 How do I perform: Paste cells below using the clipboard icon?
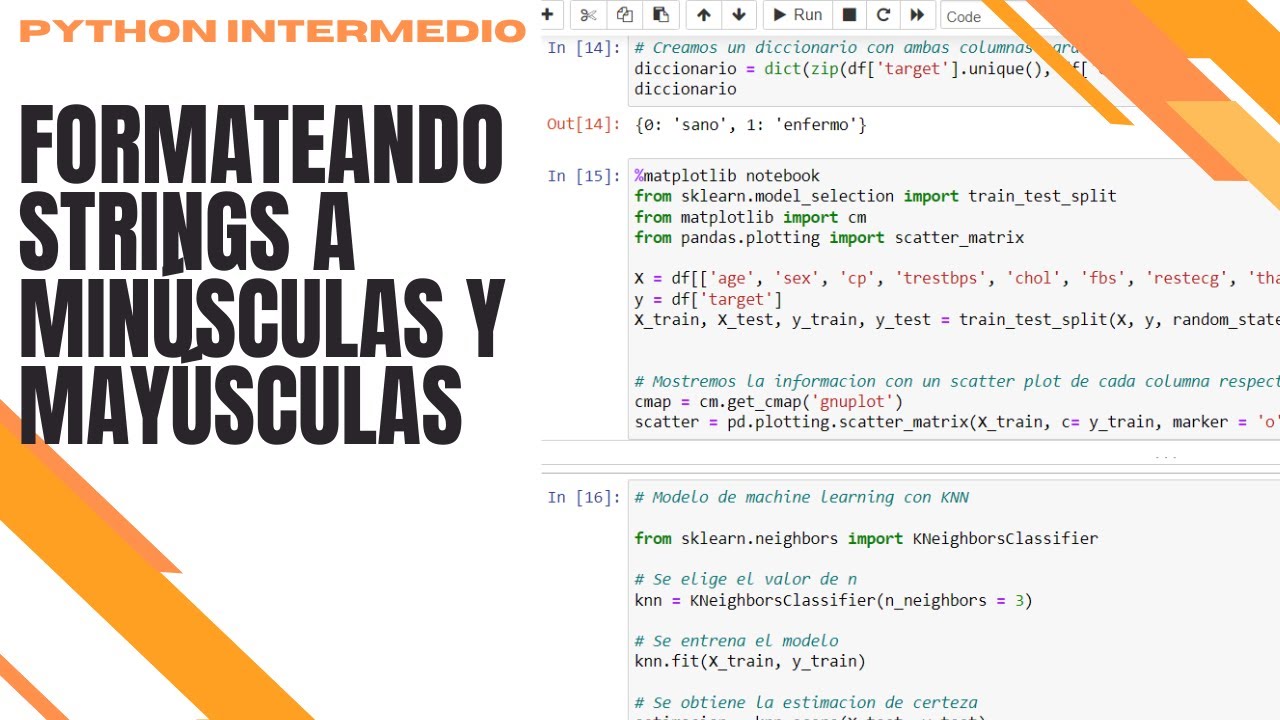coord(660,15)
